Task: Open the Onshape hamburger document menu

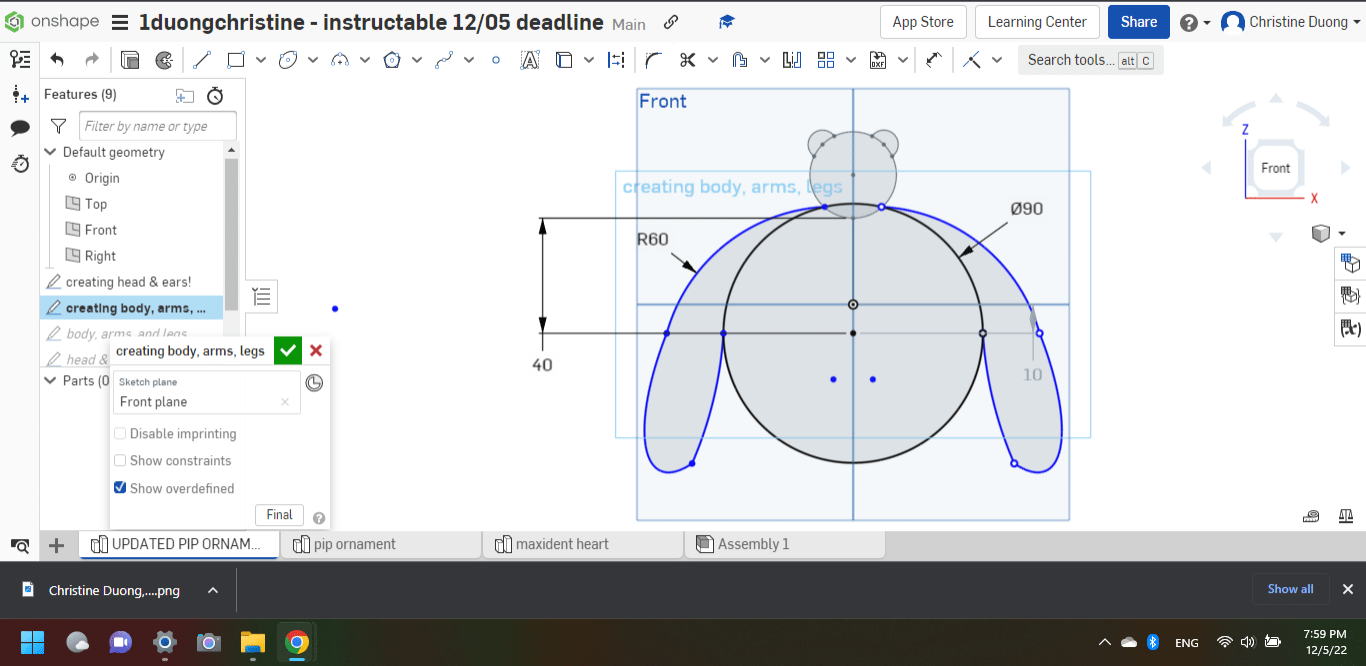Action: [119, 22]
